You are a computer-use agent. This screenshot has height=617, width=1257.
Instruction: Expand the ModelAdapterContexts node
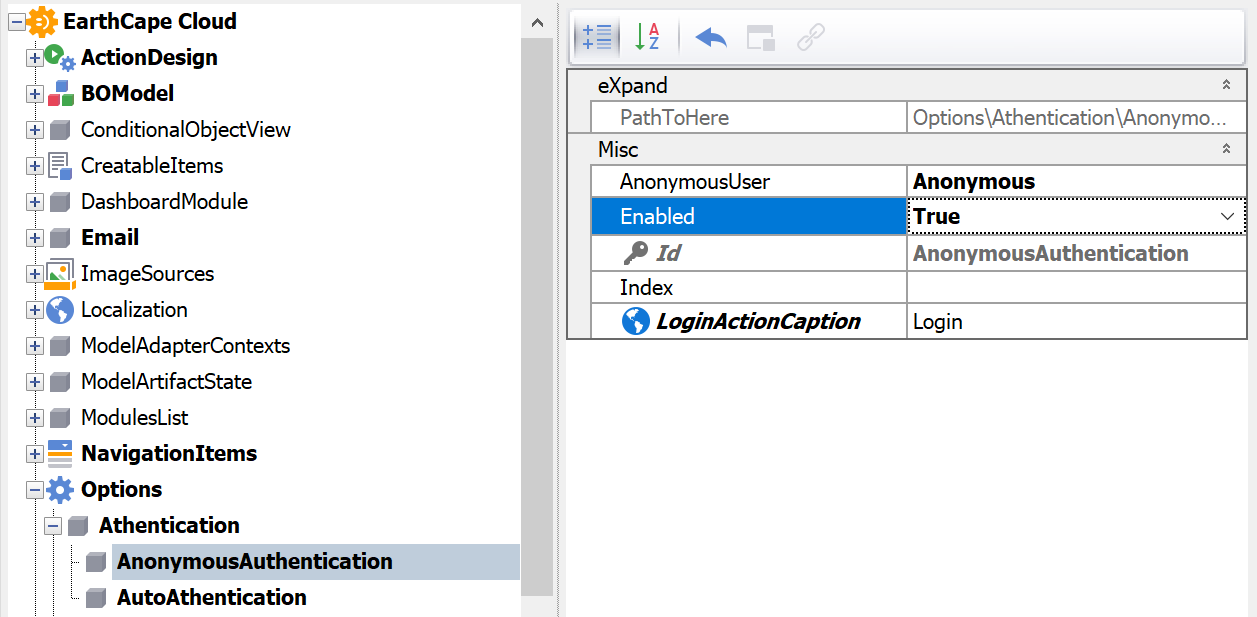click(x=35, y=346)
